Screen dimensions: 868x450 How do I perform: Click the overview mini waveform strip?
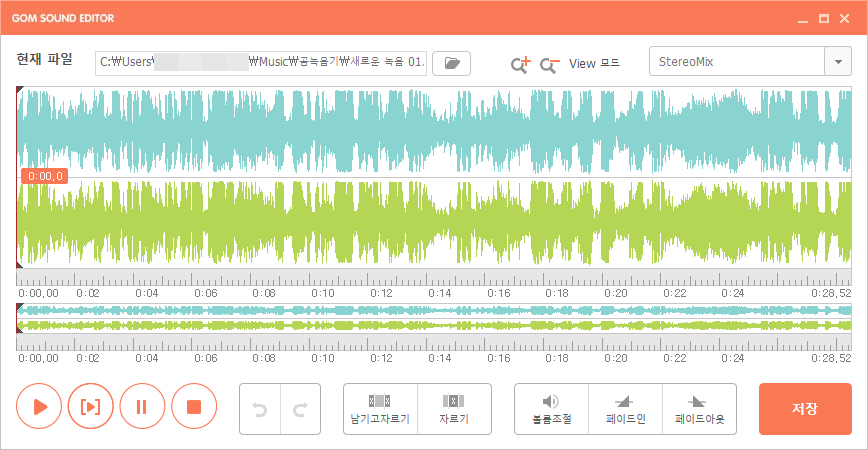click(434, 318)
